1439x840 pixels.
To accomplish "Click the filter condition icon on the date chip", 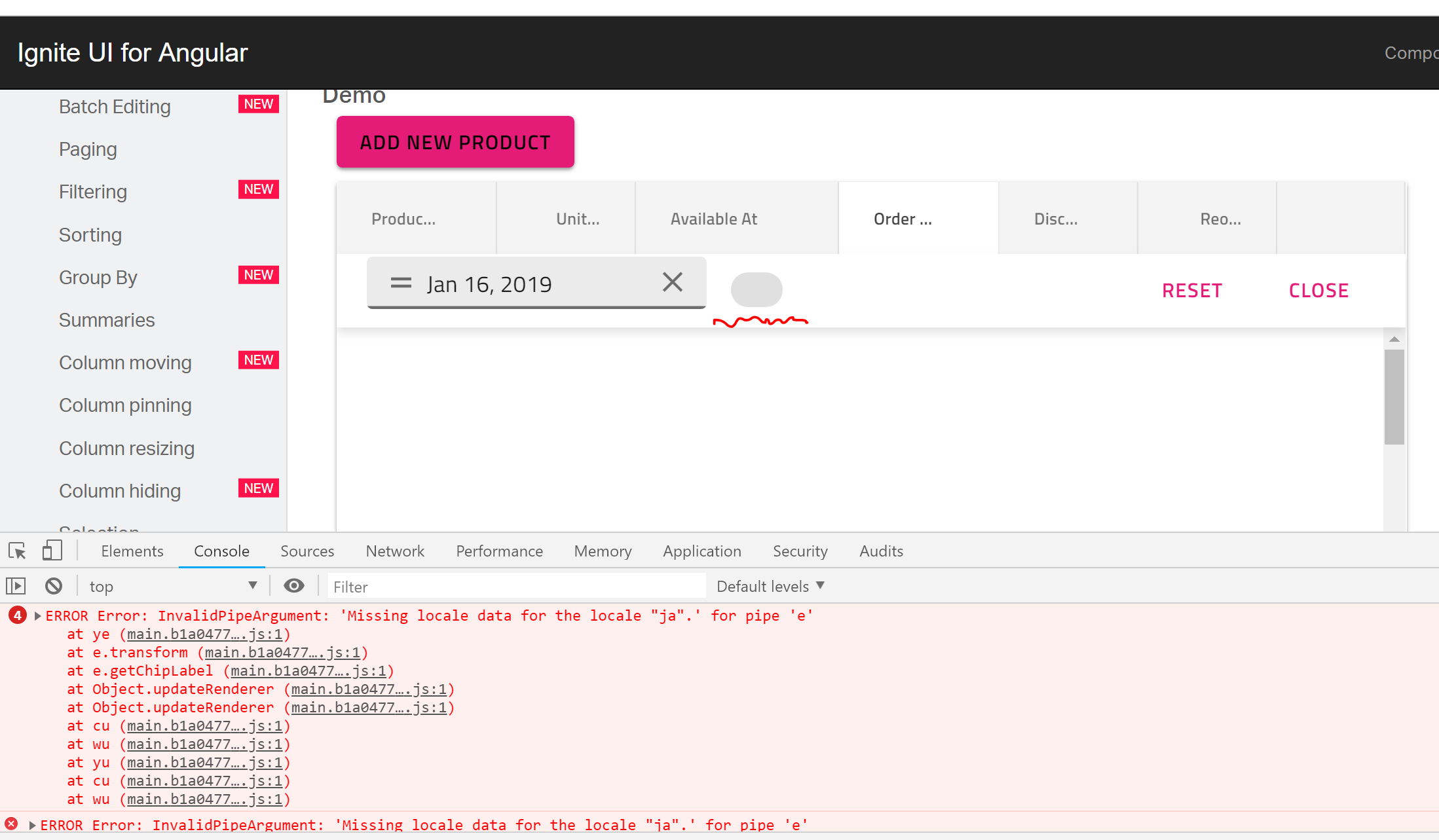I will pos(400,283).
